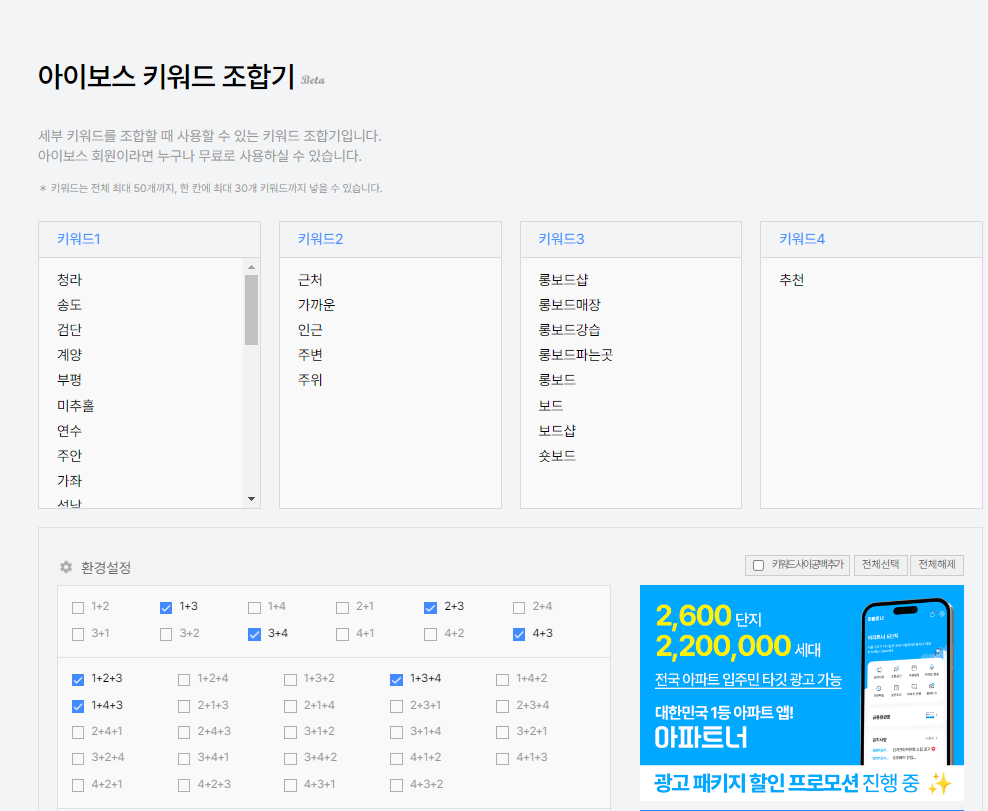The width and height of the screenshot is (988, 811).
Task: Uncheck the 1+3 combination box
Action: coord(166,607)
